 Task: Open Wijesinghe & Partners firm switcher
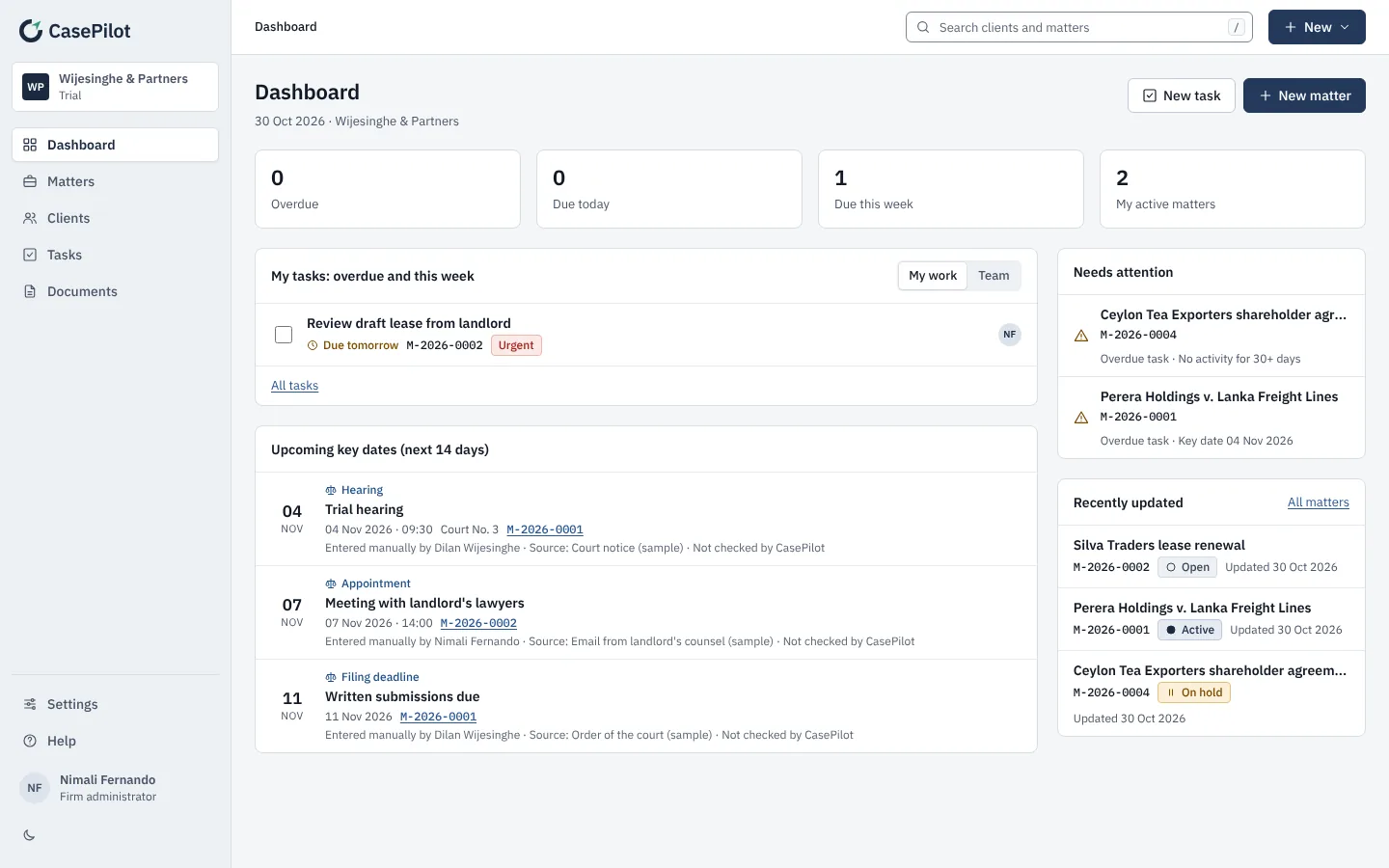[115, 87]
